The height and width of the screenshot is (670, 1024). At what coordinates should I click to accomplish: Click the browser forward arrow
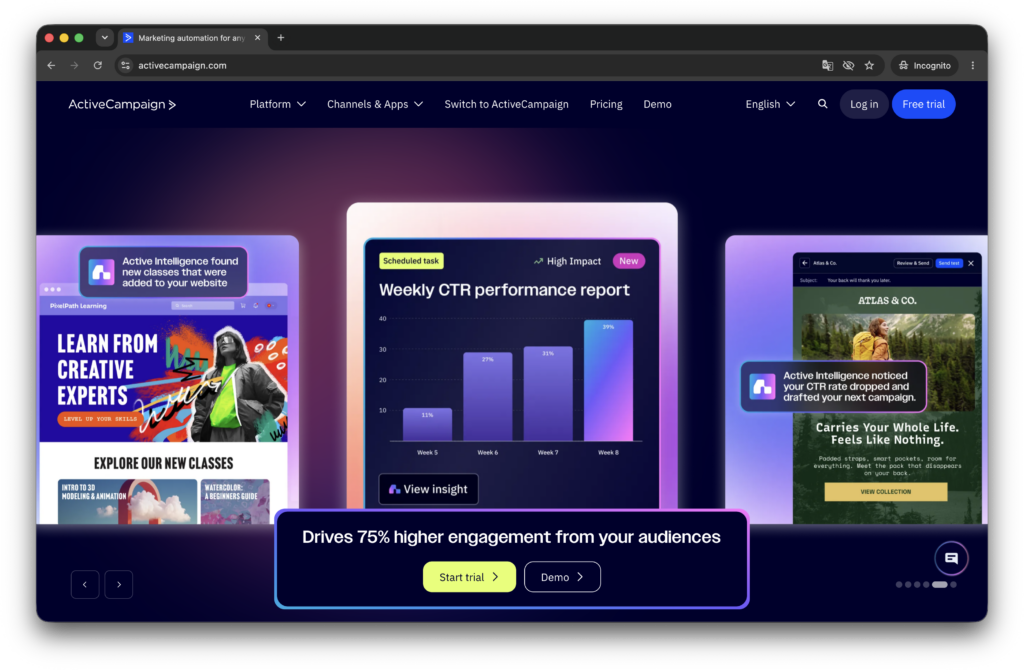click(x=74, y=65)
